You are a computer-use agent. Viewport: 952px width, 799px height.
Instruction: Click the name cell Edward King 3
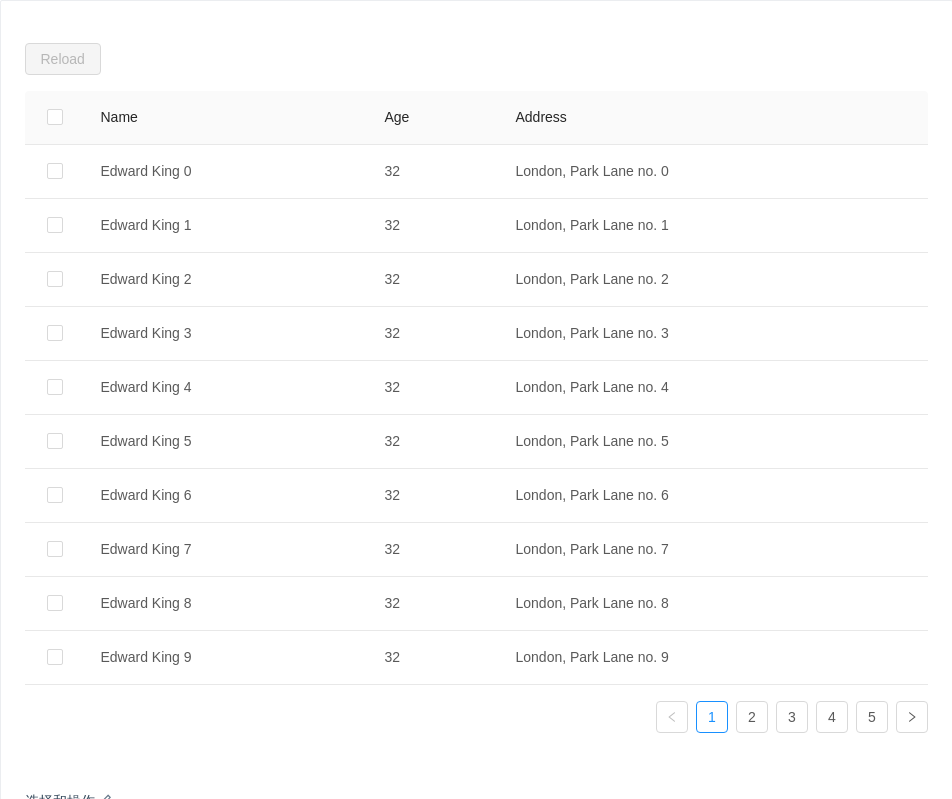click(146, 333)
